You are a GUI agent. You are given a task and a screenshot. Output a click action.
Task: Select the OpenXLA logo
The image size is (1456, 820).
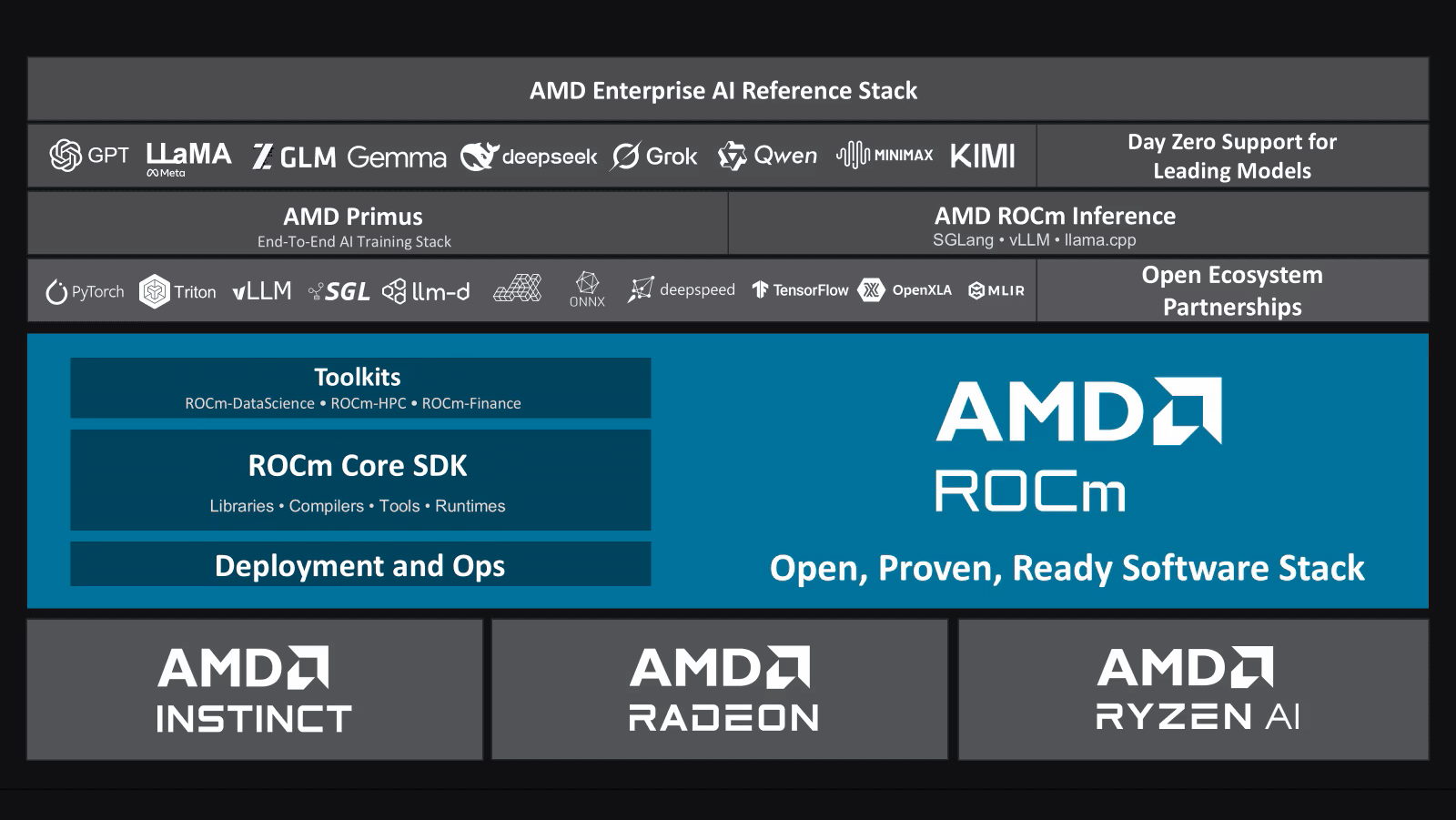click(905, 289)
